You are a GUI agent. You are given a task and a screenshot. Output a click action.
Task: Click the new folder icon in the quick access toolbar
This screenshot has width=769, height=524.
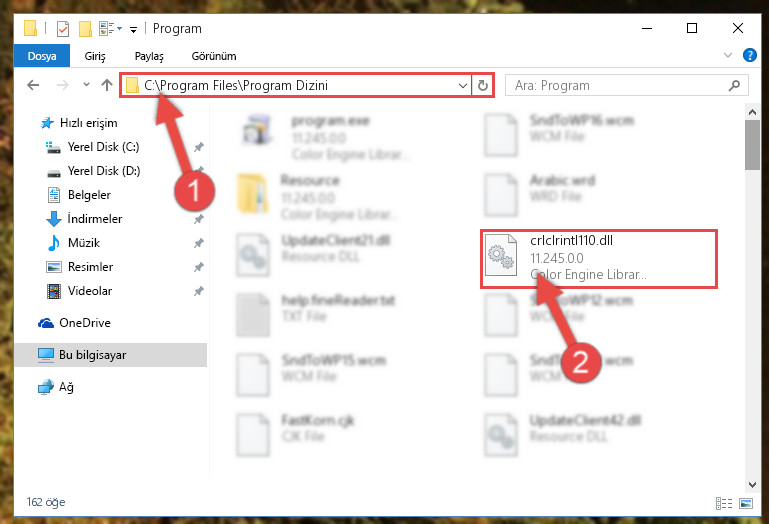point(85,29)
